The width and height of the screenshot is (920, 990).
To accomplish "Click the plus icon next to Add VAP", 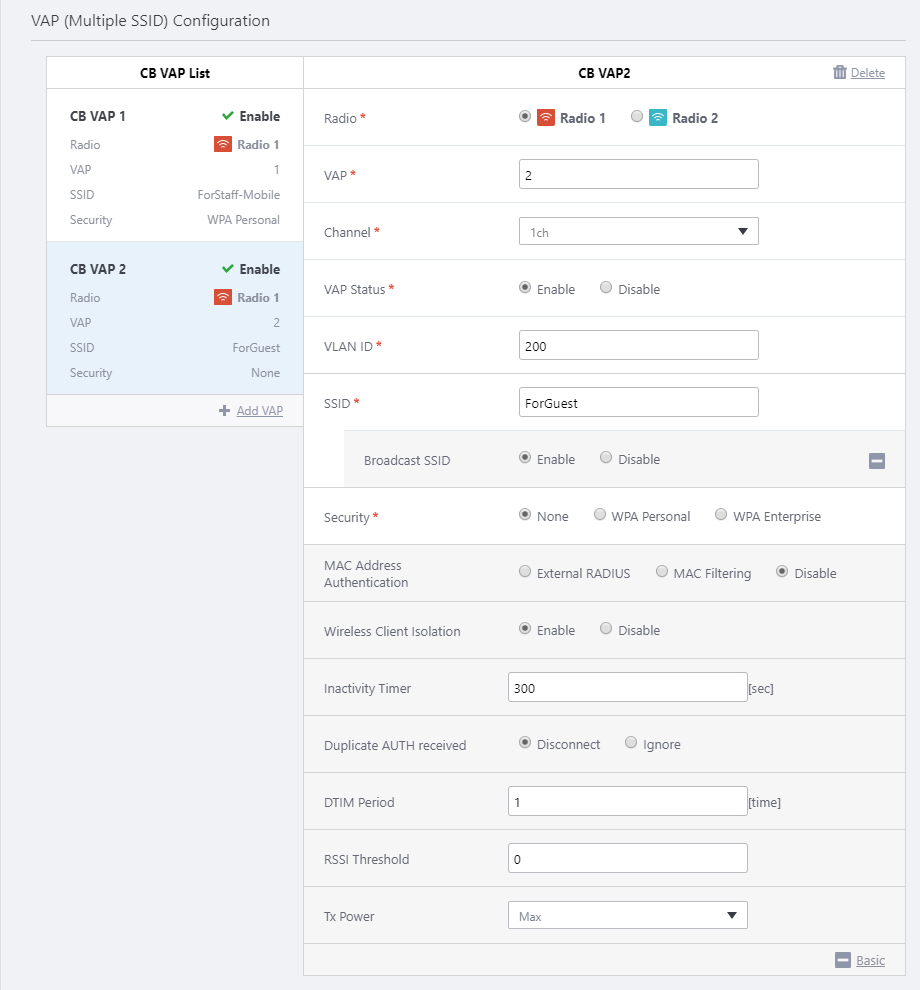I will 224,410.
